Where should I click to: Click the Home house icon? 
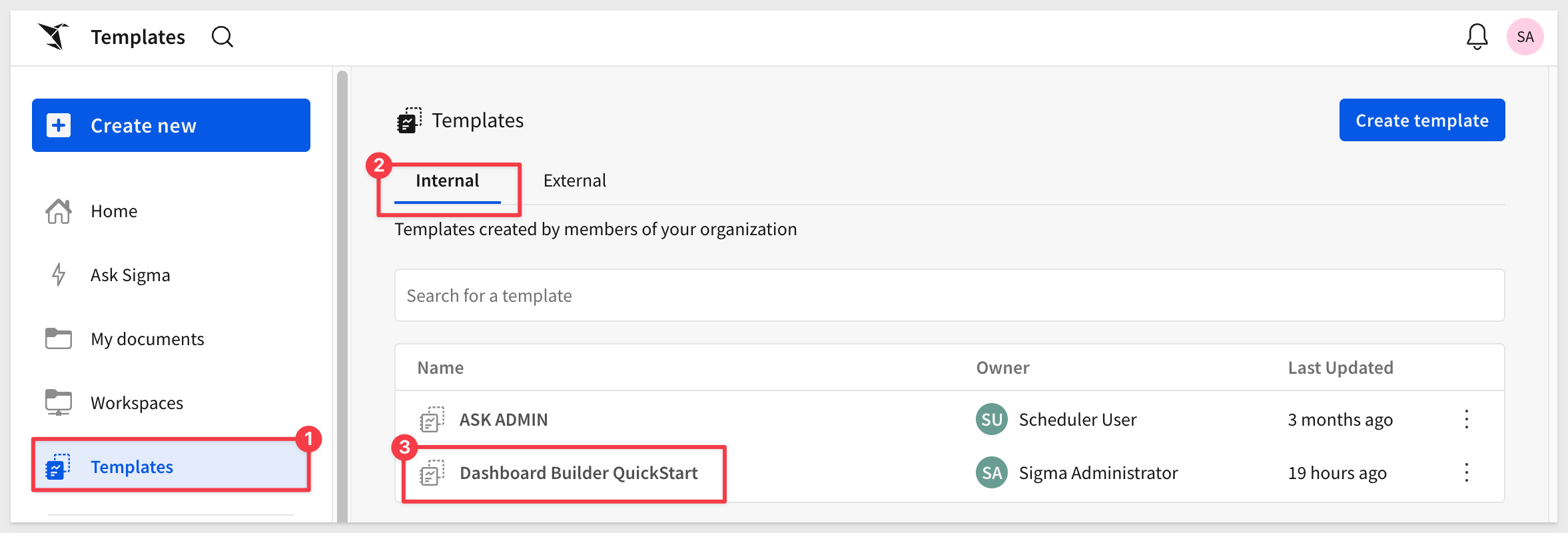click(x=59, y=211)
